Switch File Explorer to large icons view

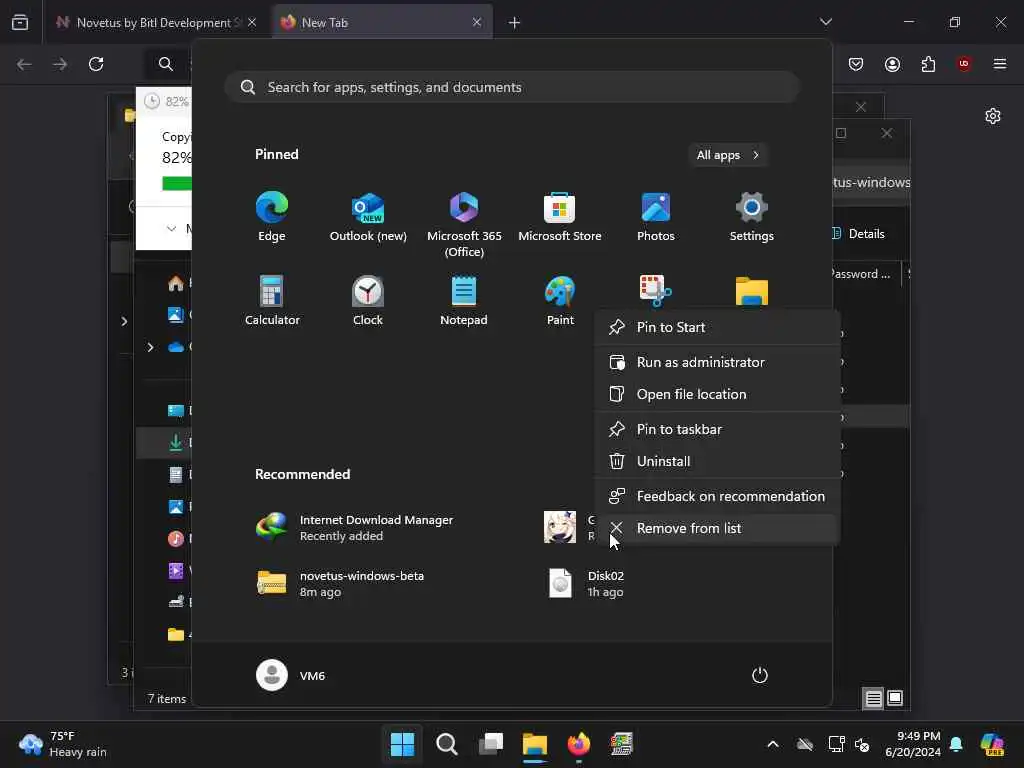click(x=895, y=698)
